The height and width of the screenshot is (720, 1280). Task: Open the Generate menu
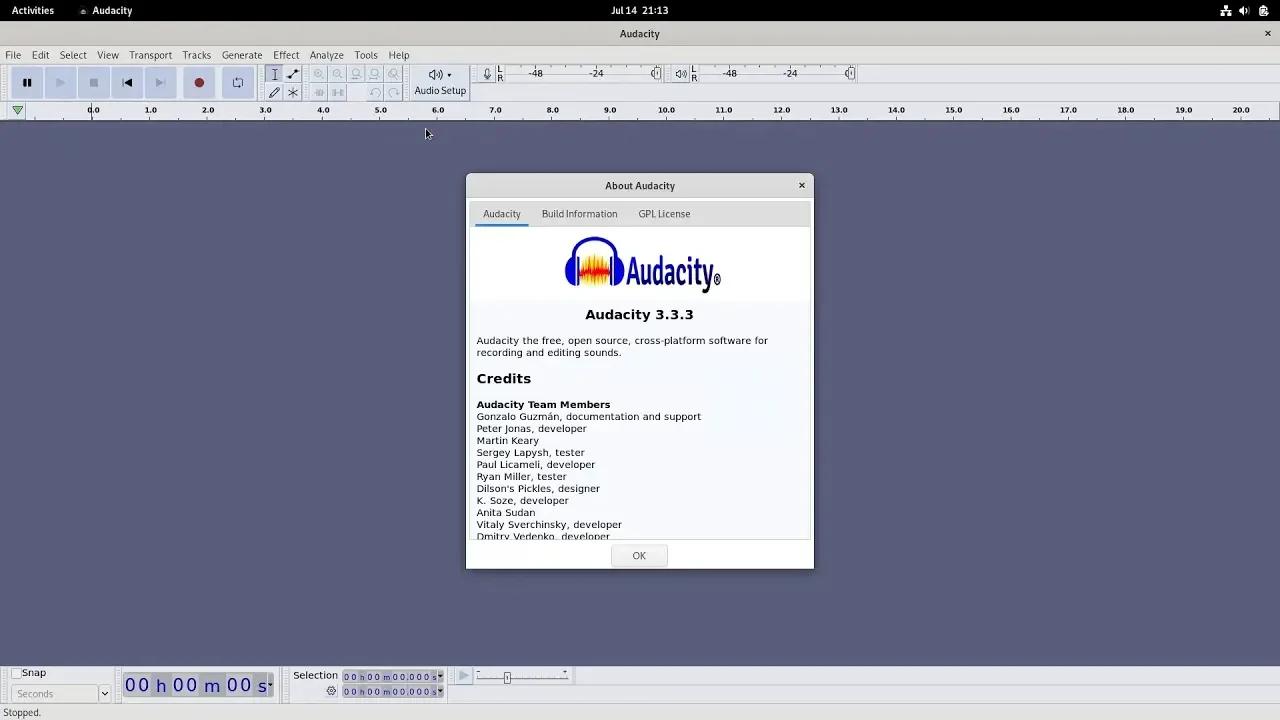(241, 55)
